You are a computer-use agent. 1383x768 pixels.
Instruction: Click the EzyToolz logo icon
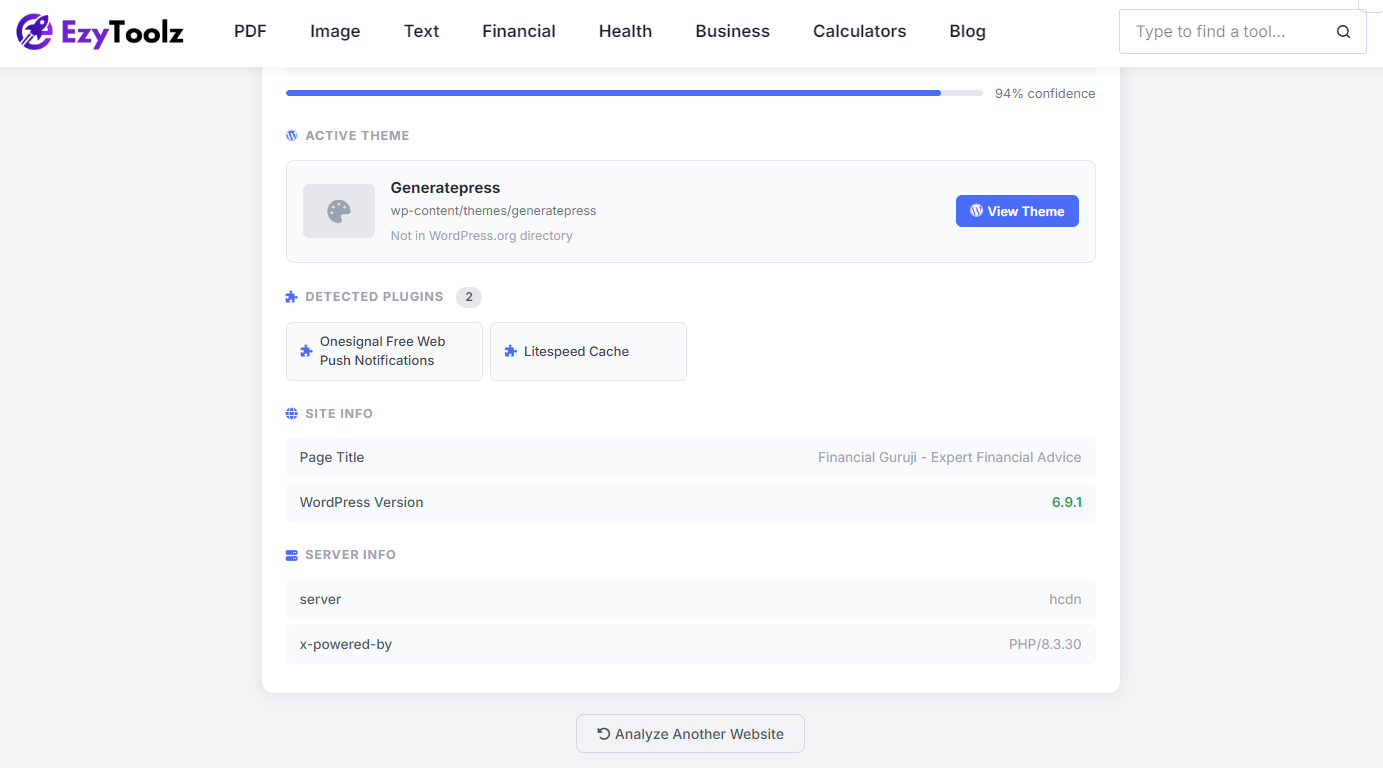[35, 31]
